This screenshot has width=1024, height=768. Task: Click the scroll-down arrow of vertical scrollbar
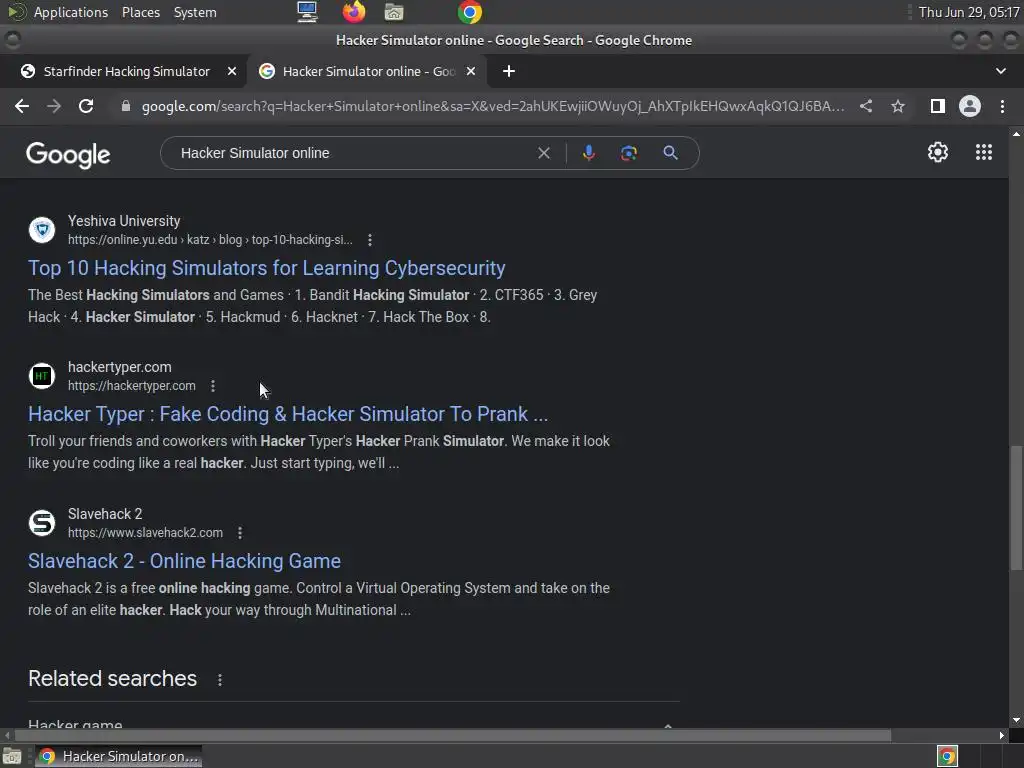click(x=1016, y=720)
